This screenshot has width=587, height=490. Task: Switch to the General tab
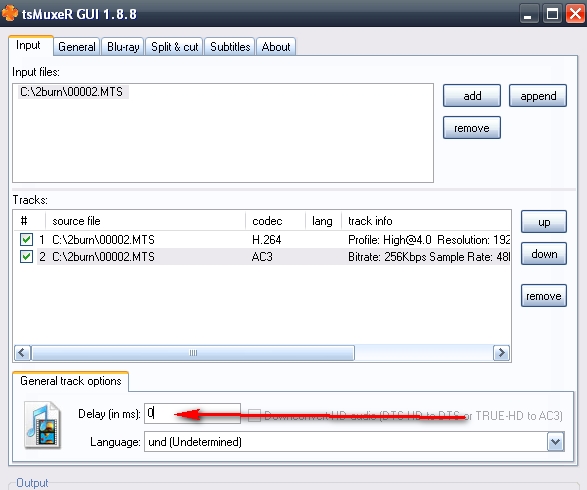pyautogui.click(x=77, y=47)
